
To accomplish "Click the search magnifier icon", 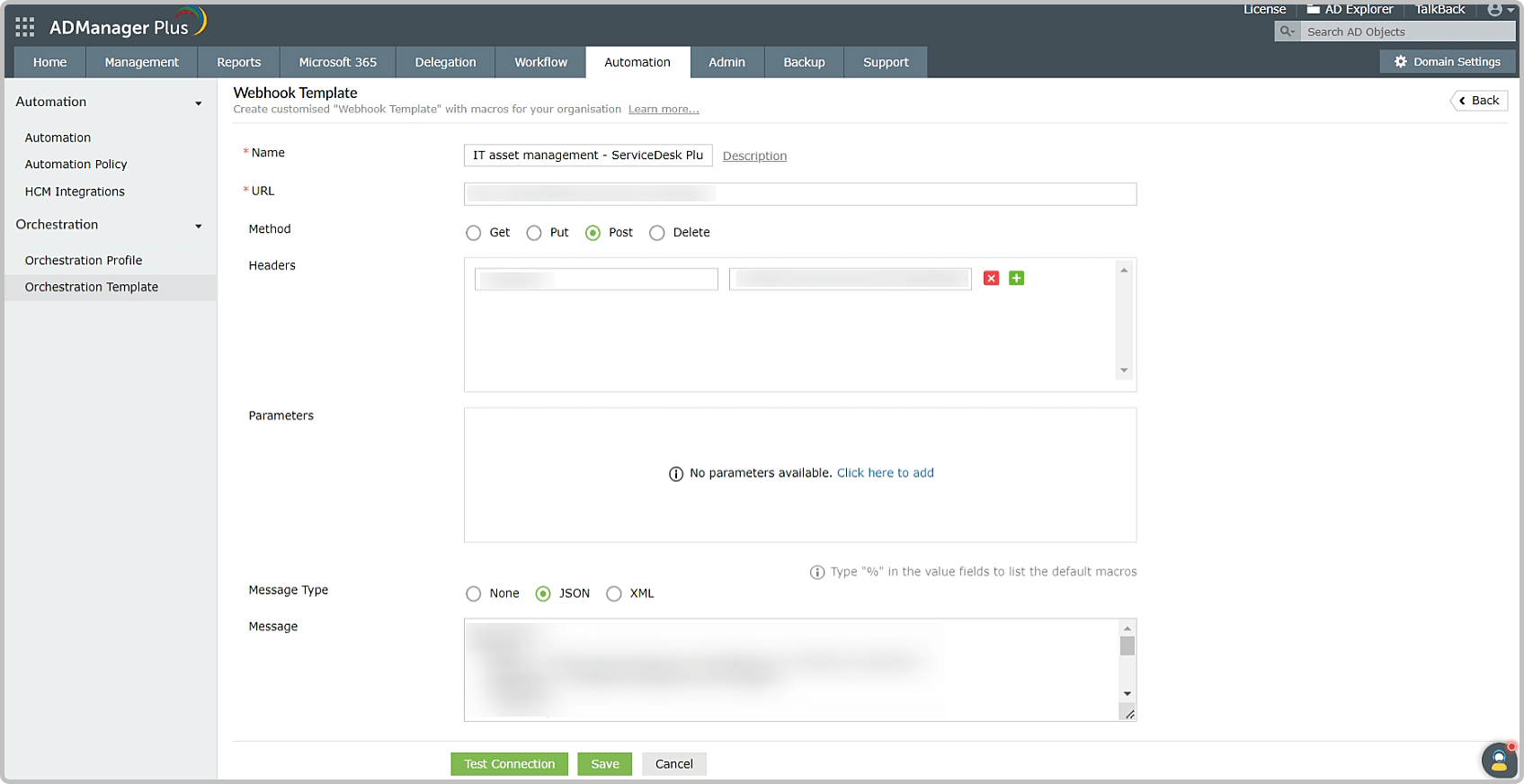I will [x=1287, y=31].
